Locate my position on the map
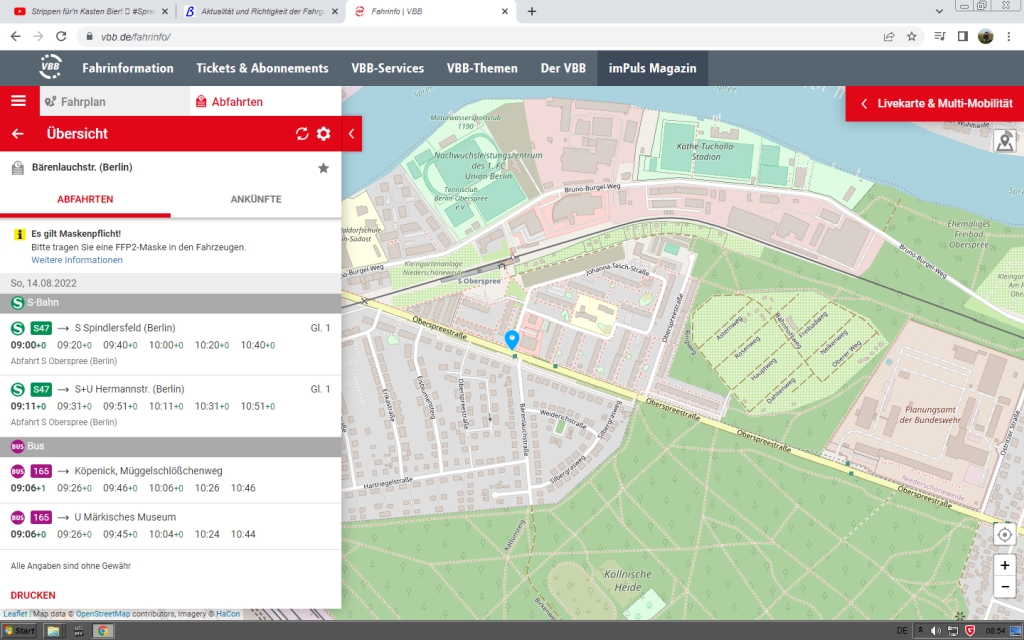Image resolution: width=1024 pixels, height=640 pixels. point(1004,534)
